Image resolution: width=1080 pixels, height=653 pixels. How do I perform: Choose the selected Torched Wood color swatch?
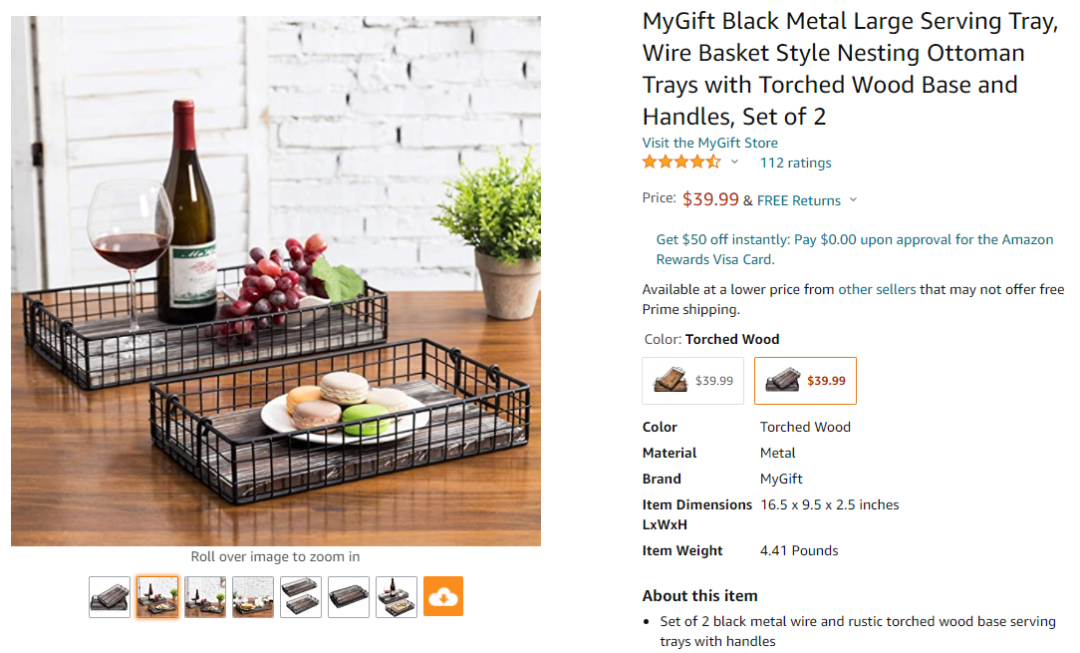pyautogui.click(x=805, y=381)
